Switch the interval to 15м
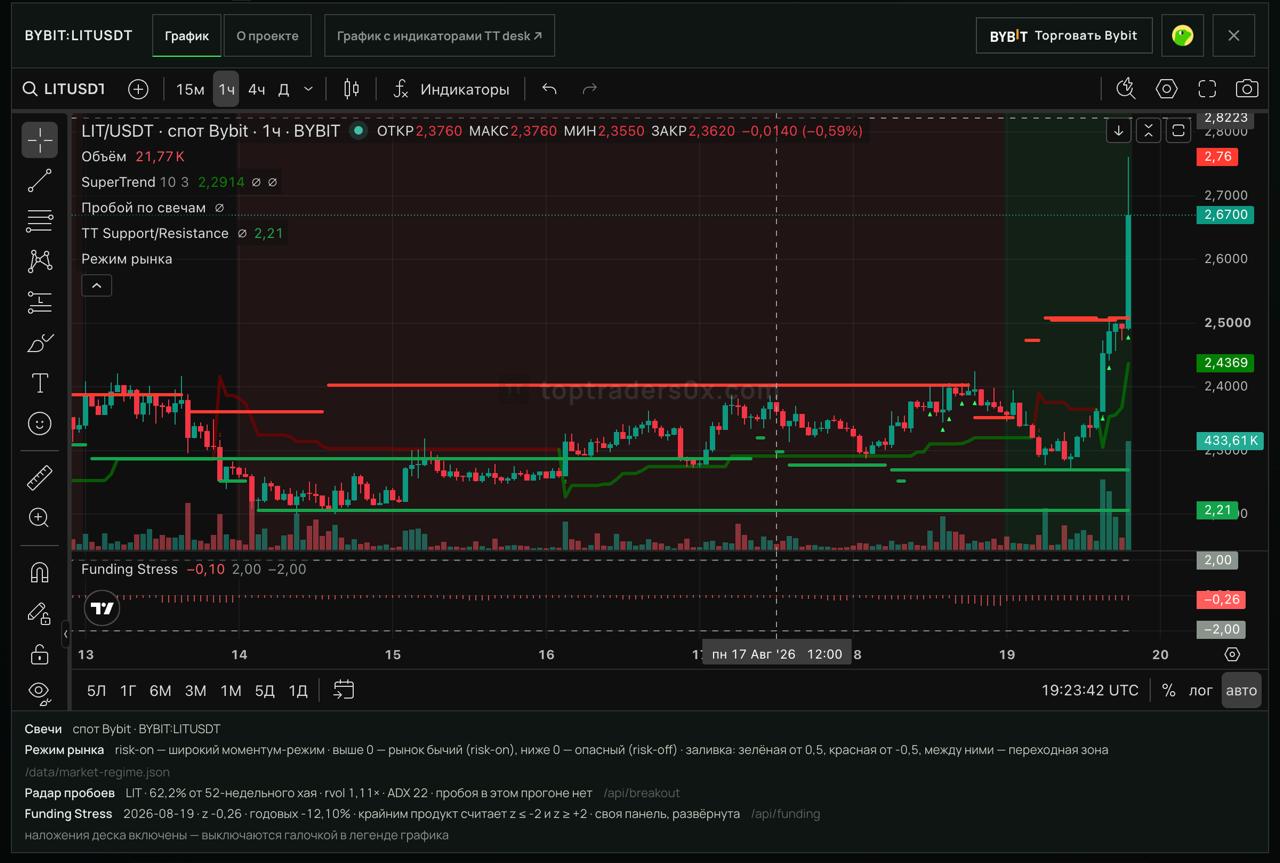The image size is (1280, 863). point(190,89)
